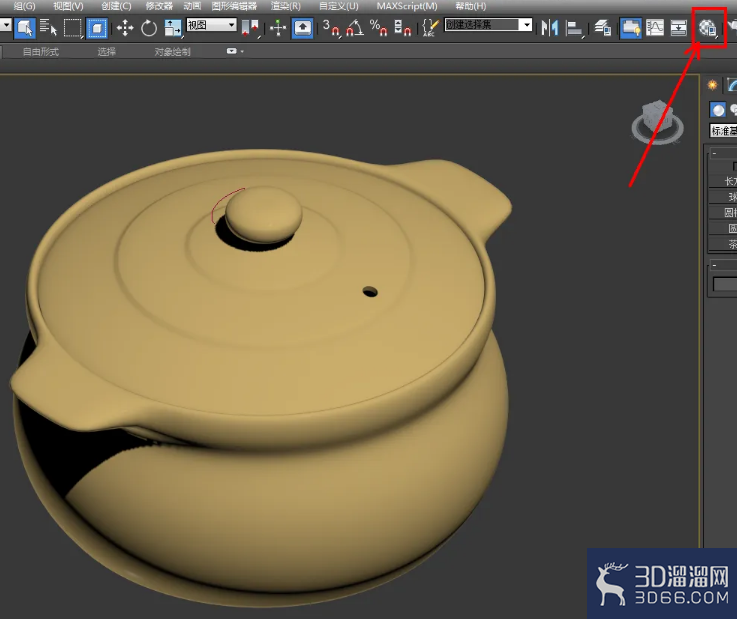Viewport: 737px width, 619px height.
Task: Toggle Keyboard Shortcut Override button
Action: click(302, 28)
